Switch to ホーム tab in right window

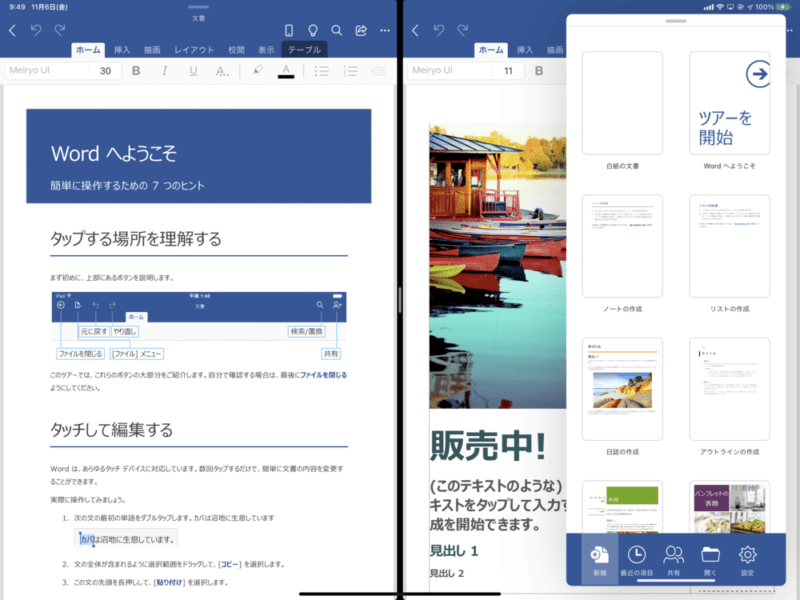click(x=491, y=49)
